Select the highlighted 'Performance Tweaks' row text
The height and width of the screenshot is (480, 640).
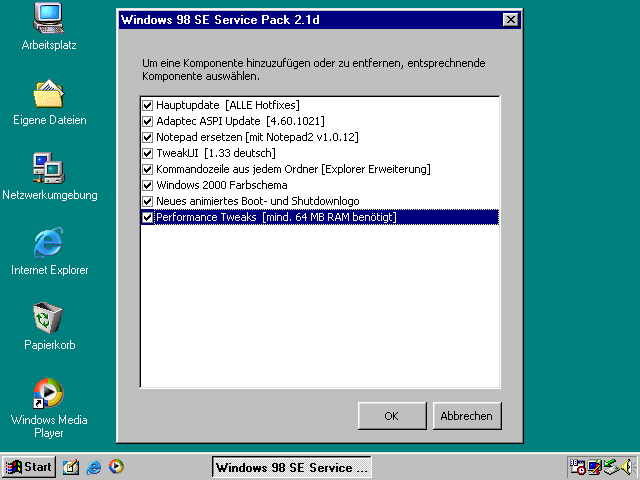pos(276,217)
